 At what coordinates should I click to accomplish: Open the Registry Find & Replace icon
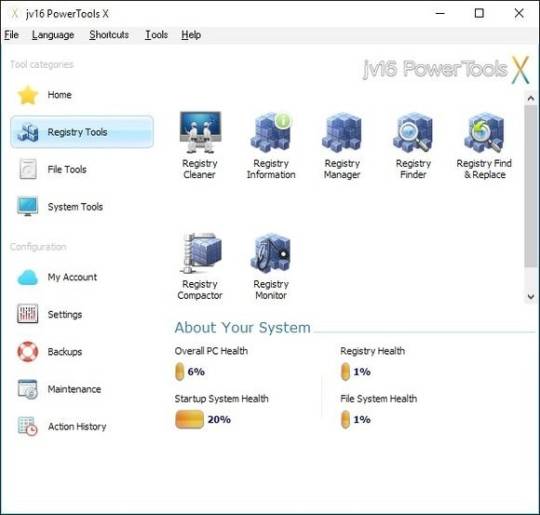click(484, 132)
